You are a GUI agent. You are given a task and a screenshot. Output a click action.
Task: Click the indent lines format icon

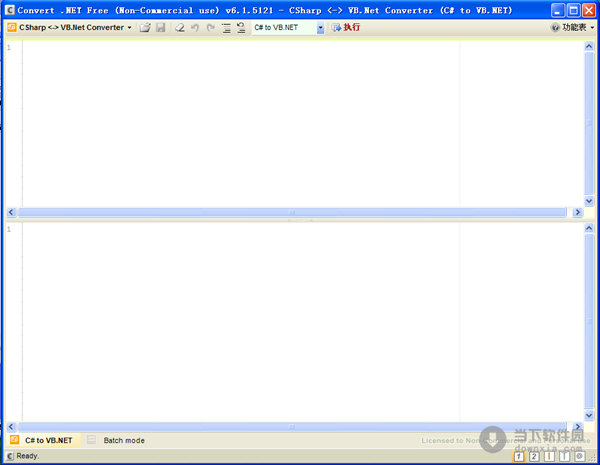[x=226, y=28]
